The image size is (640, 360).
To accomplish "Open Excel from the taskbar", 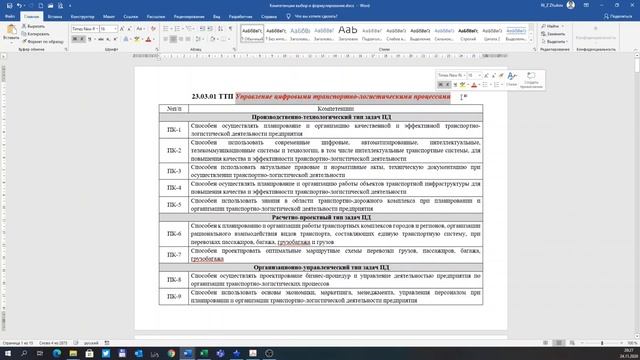I will coord(204,353).
